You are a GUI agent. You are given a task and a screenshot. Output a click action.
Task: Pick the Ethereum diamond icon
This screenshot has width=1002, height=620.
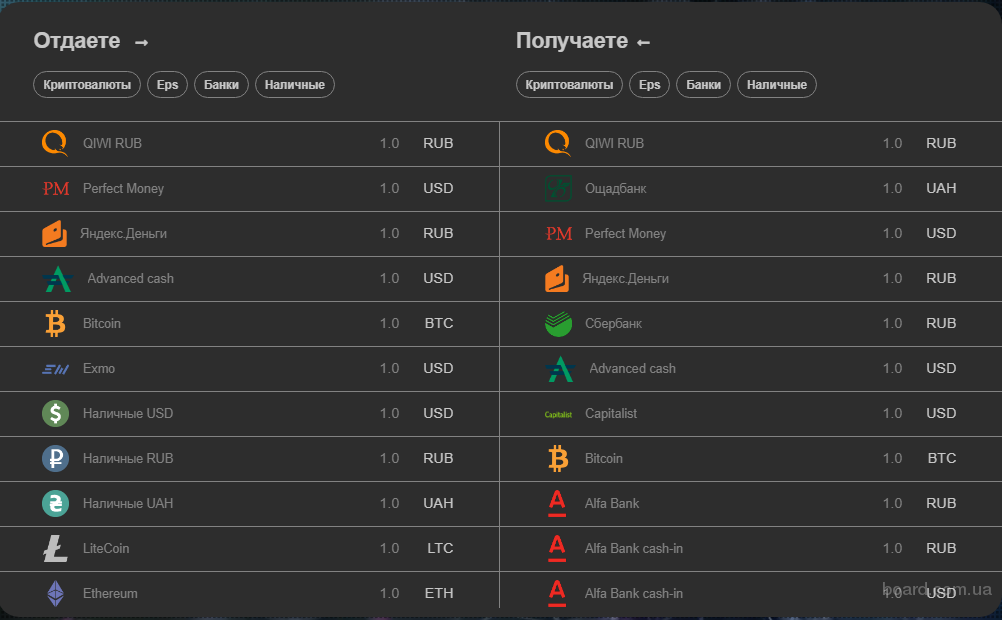(x=56, y=593)
